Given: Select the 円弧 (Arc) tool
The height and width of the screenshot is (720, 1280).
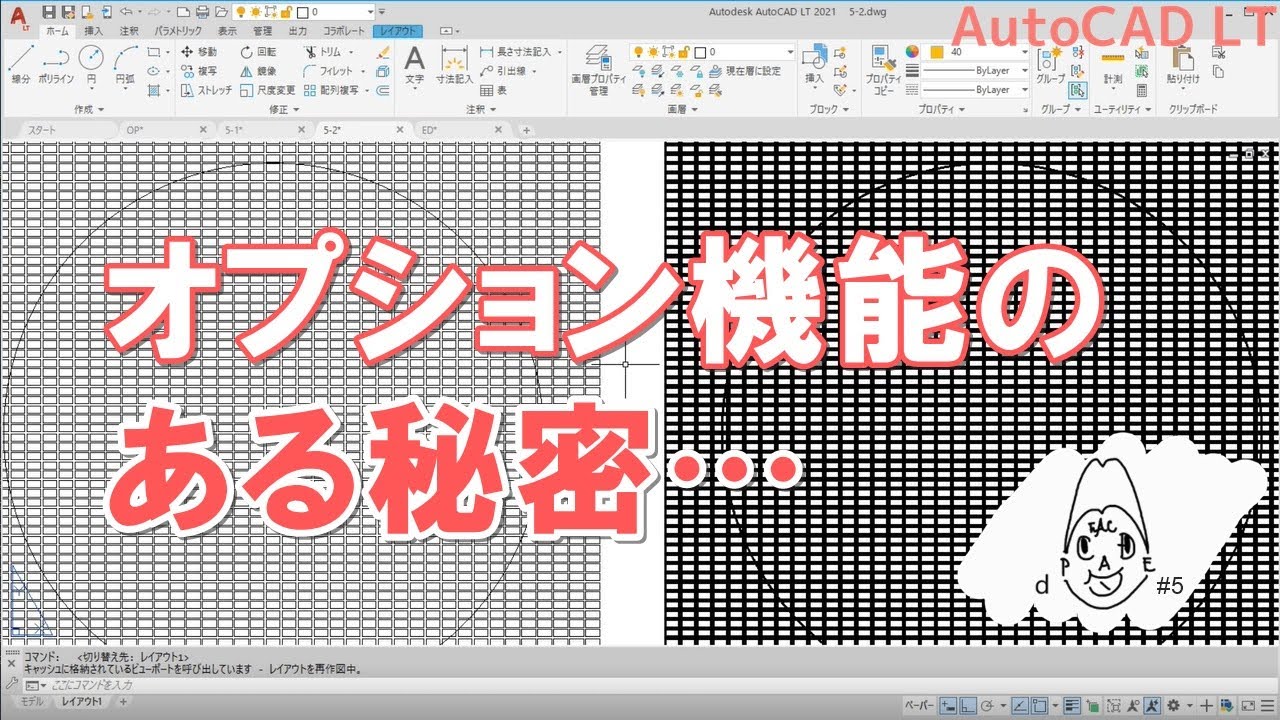Looking at the screenshot, I should pos(125,65).
